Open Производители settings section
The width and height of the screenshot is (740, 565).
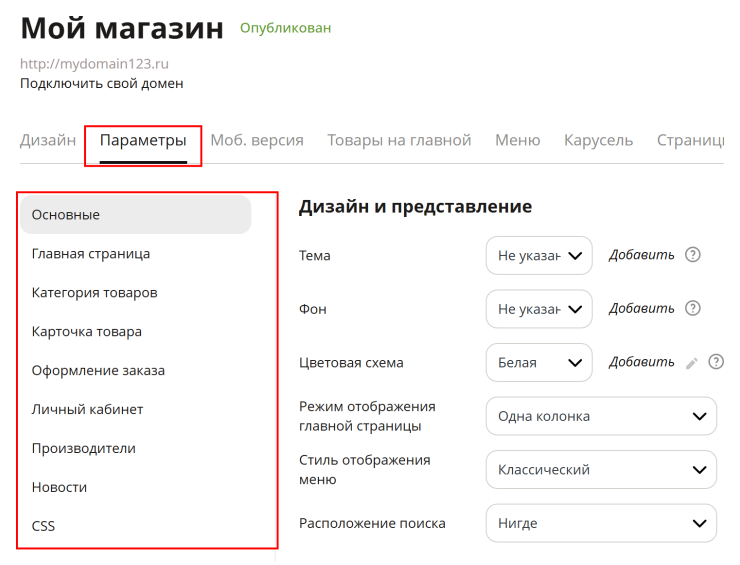[x=84, y=448]
